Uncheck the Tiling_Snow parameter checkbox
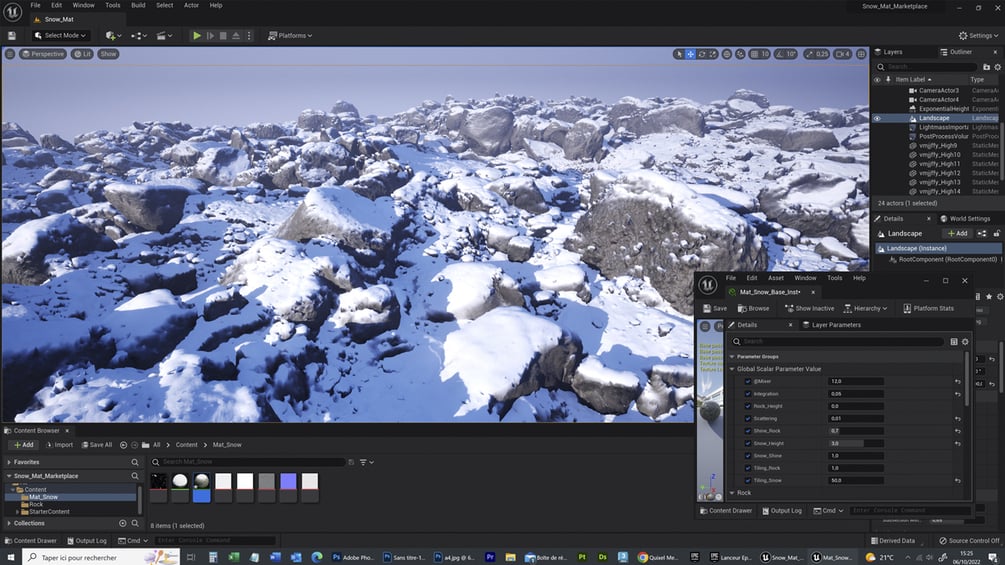1005x565 pixels. click(x=747, y=480)
